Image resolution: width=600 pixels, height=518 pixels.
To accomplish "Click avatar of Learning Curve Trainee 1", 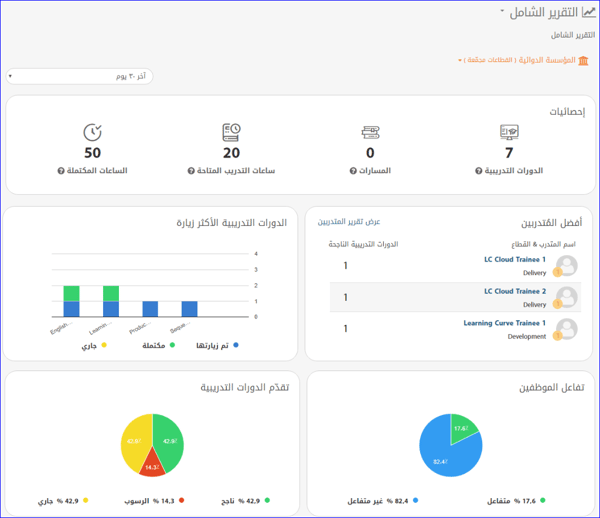I will pyautogui.click(x=567, y=329).
